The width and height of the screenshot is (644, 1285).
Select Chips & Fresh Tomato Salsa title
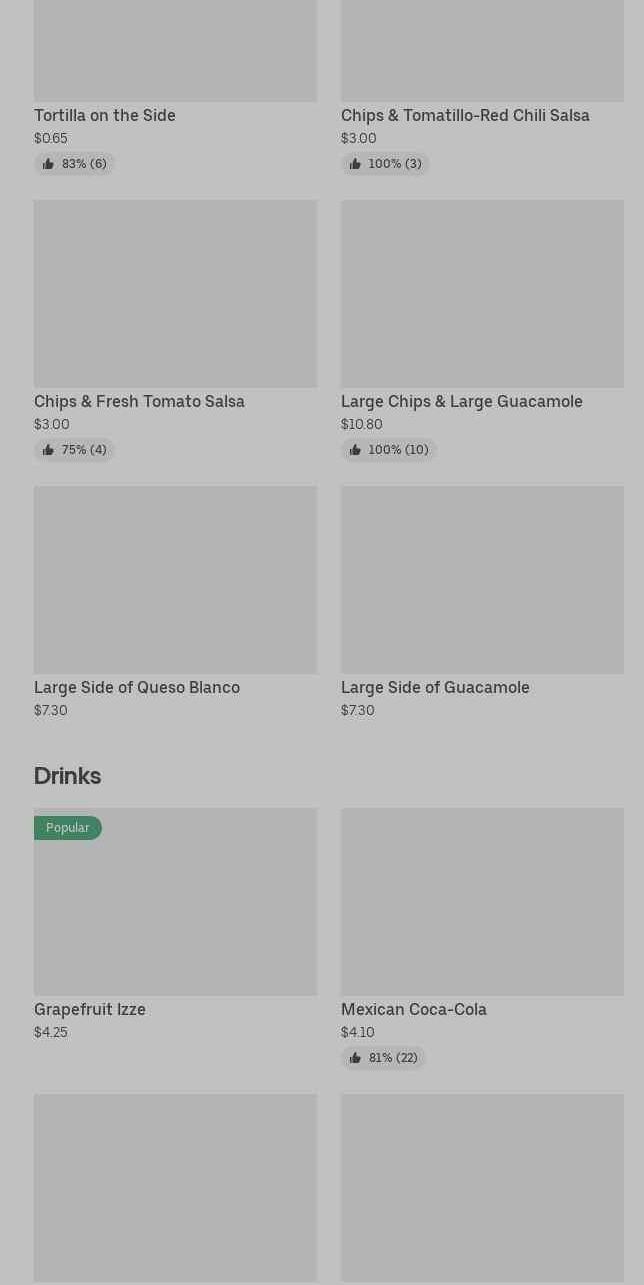(139, 401)
